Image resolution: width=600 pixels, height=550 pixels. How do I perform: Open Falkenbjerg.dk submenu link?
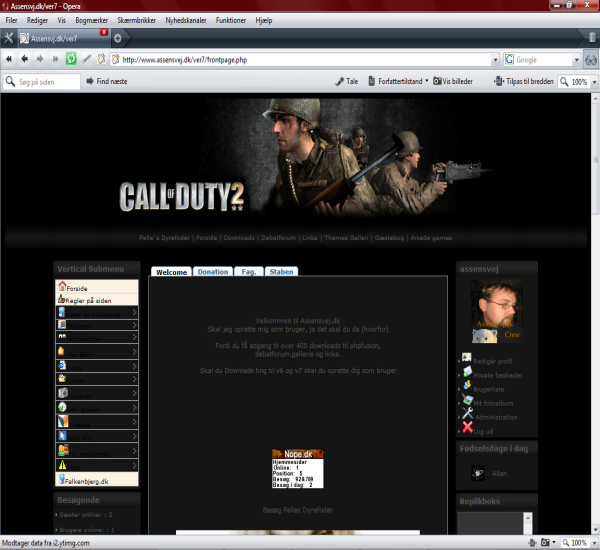coord(97,479)
